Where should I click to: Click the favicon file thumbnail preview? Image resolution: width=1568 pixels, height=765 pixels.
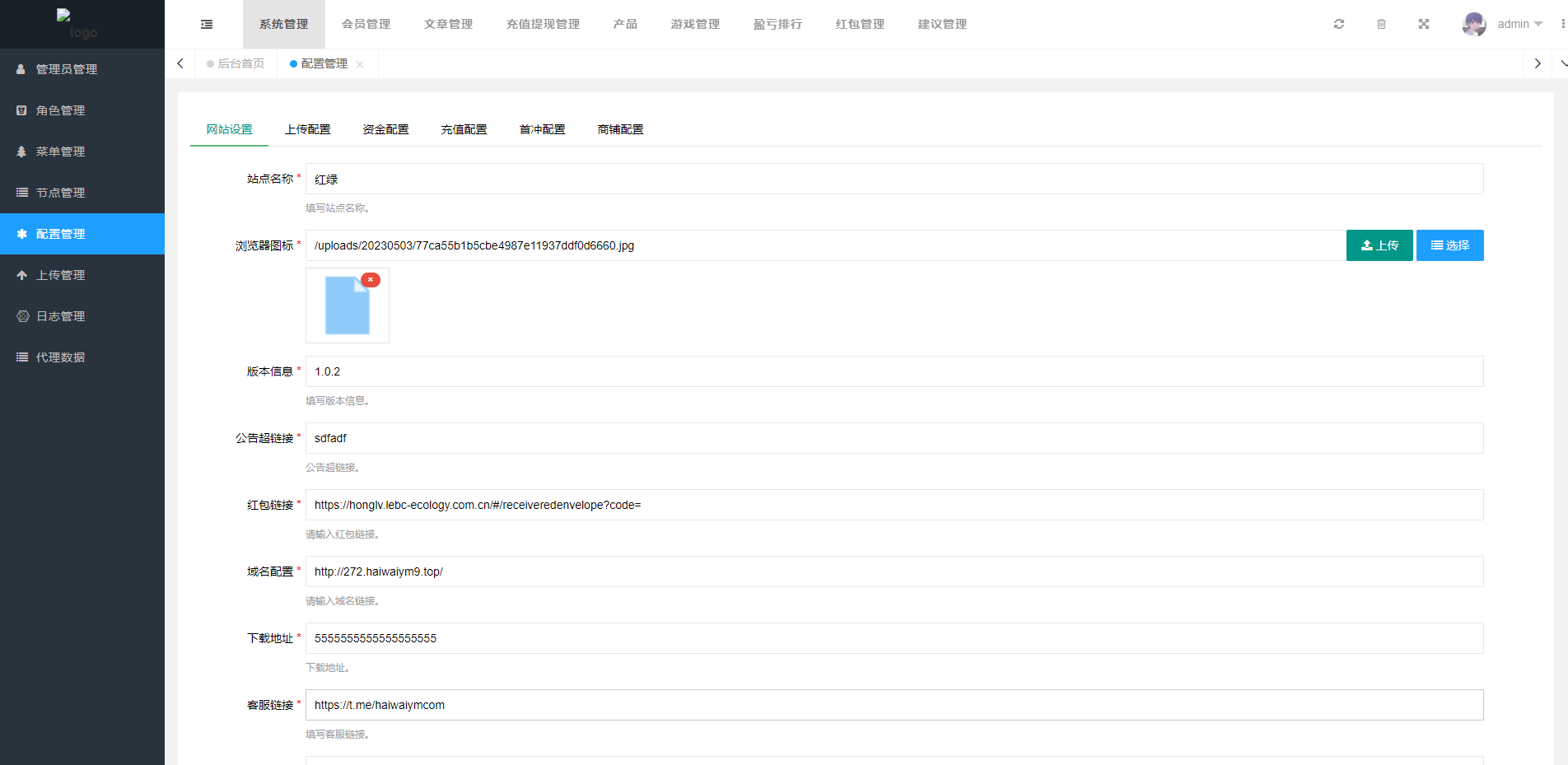[x=347, y=306]
